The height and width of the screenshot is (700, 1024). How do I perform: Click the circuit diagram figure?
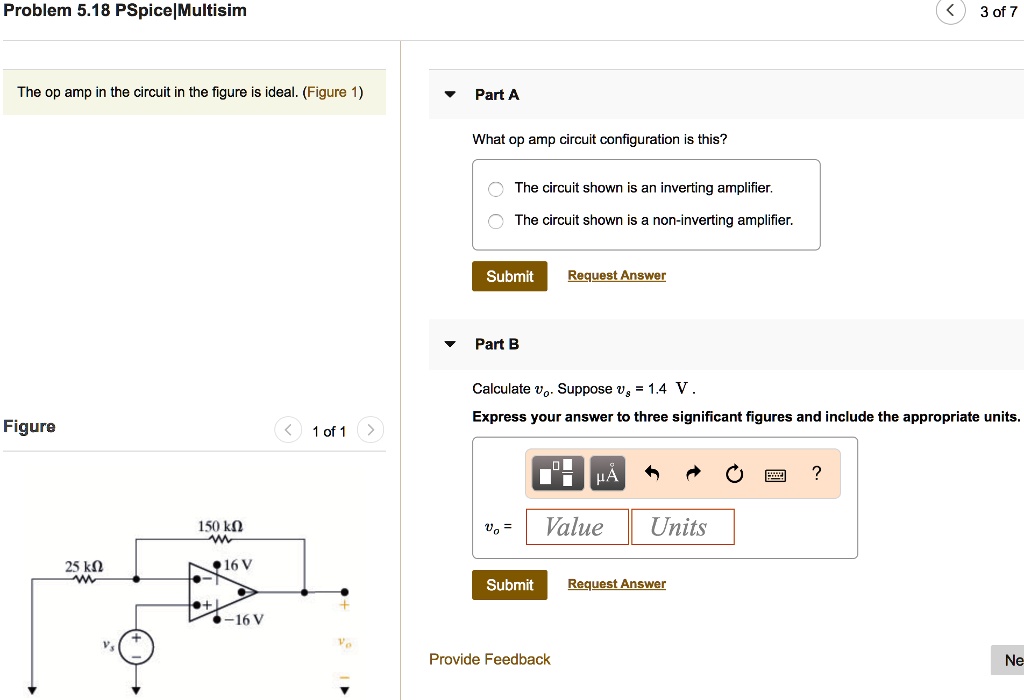coord(191,607)
